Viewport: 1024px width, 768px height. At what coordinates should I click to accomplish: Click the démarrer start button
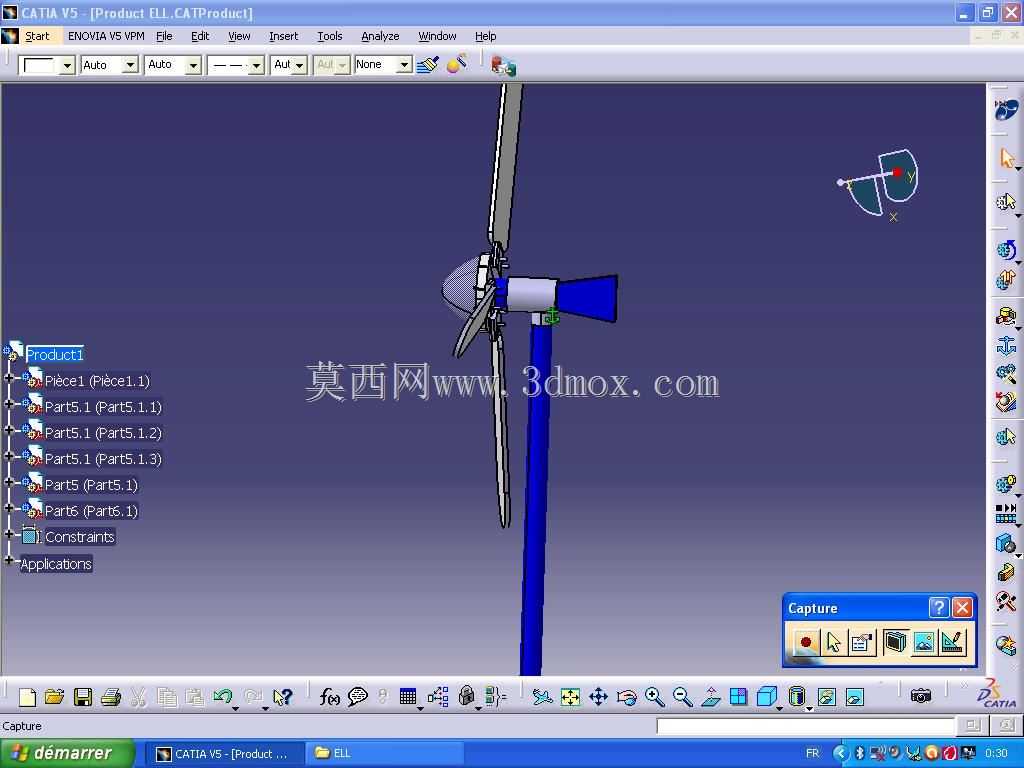[x=67, y=753]
